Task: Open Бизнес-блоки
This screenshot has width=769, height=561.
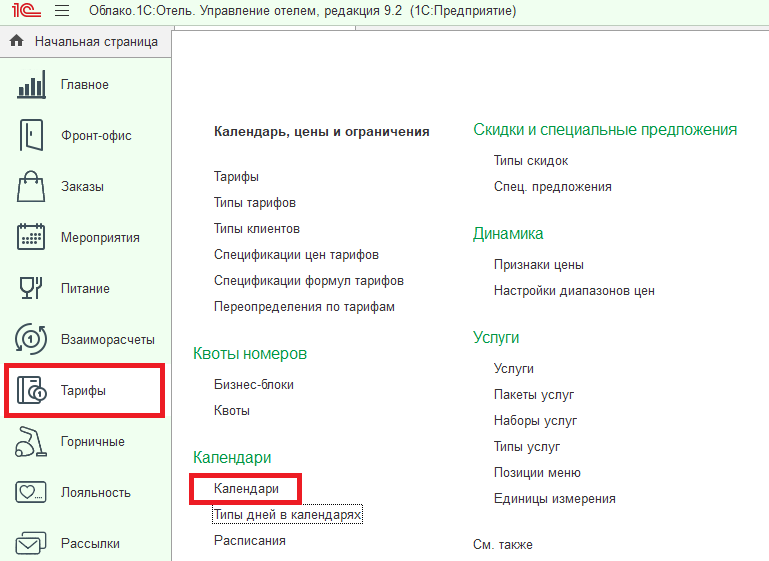Action: [x=254, y=384]
